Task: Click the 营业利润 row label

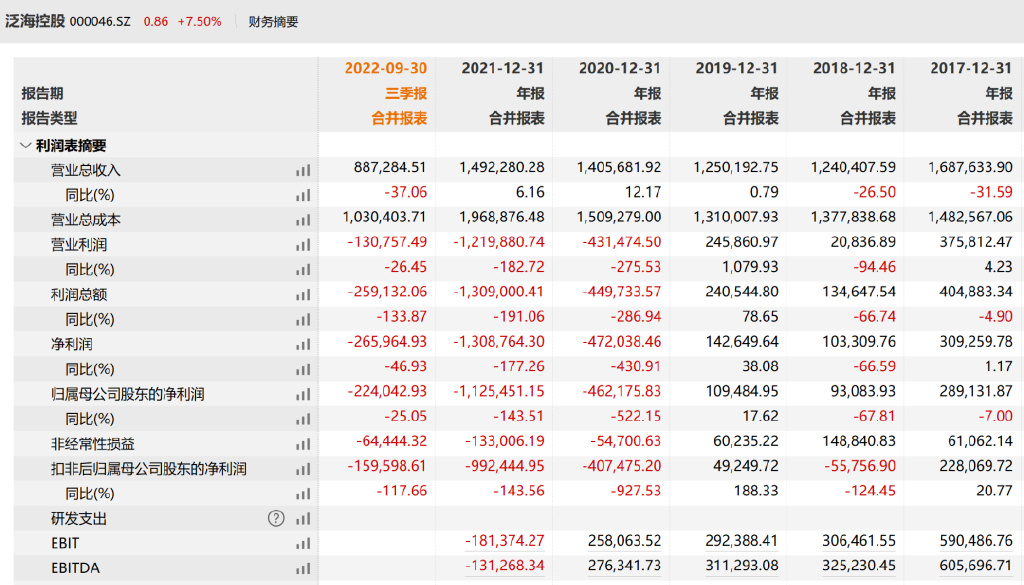Action: coord(78,245)
